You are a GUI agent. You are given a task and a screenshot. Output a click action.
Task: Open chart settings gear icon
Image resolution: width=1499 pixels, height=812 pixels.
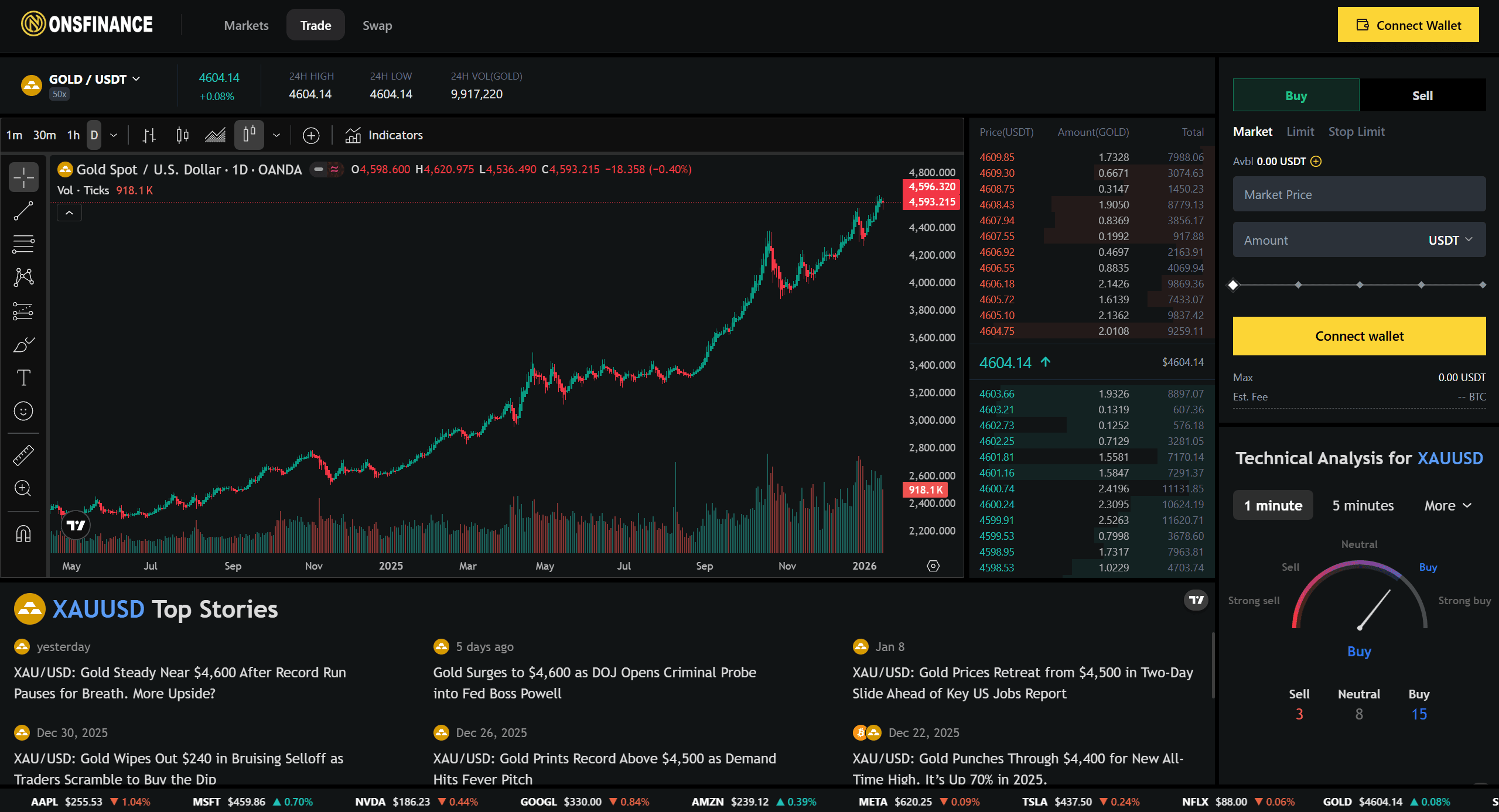coord(933,566)
